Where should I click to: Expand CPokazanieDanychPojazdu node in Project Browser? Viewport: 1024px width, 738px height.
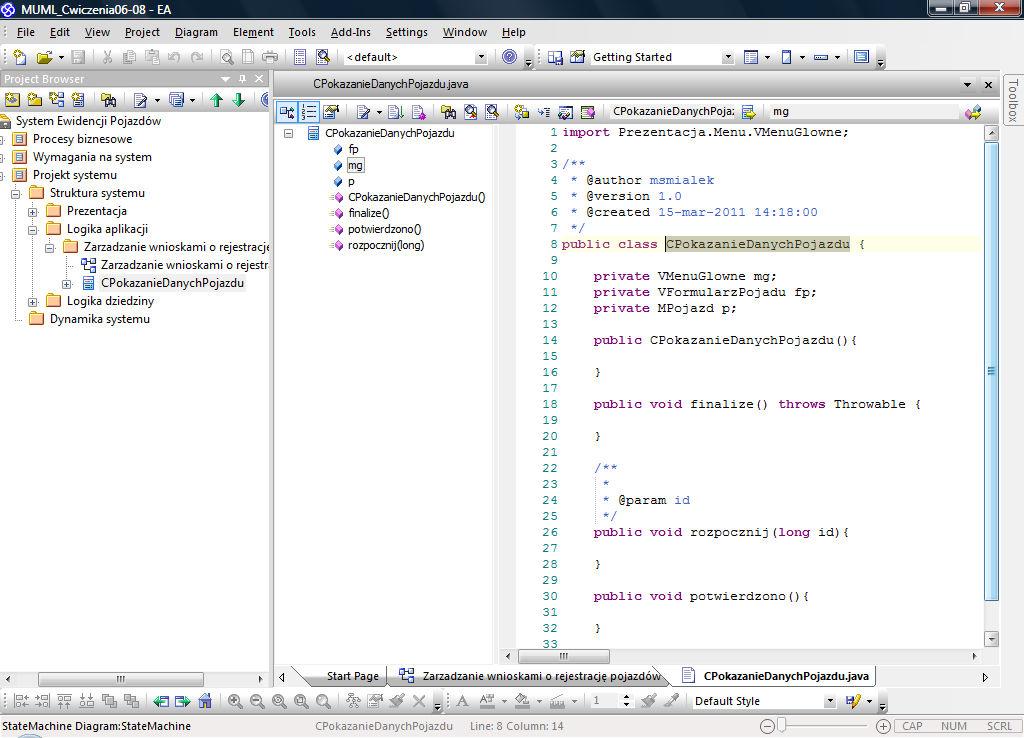[67, 284]
